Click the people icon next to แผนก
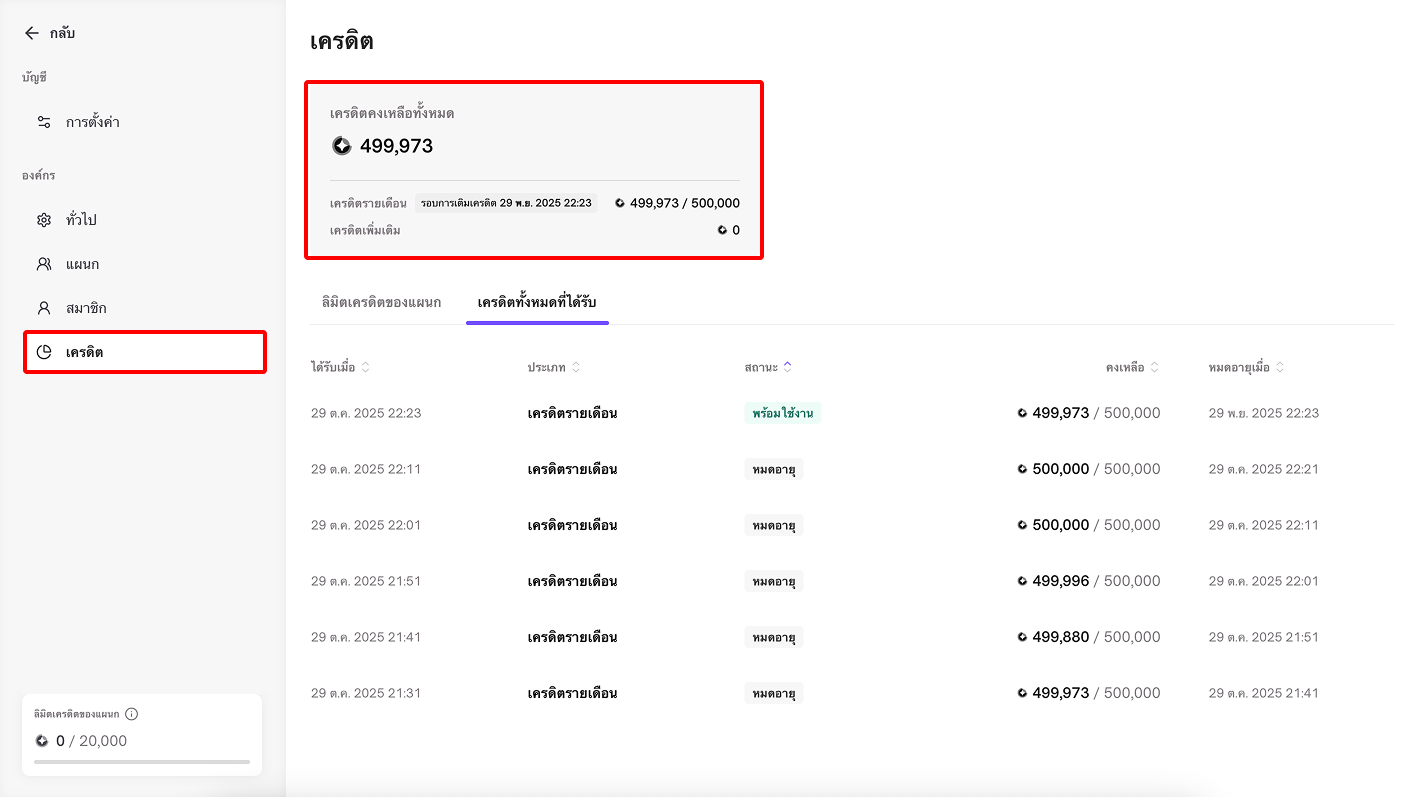1416x797 pixels. point(44,264)
